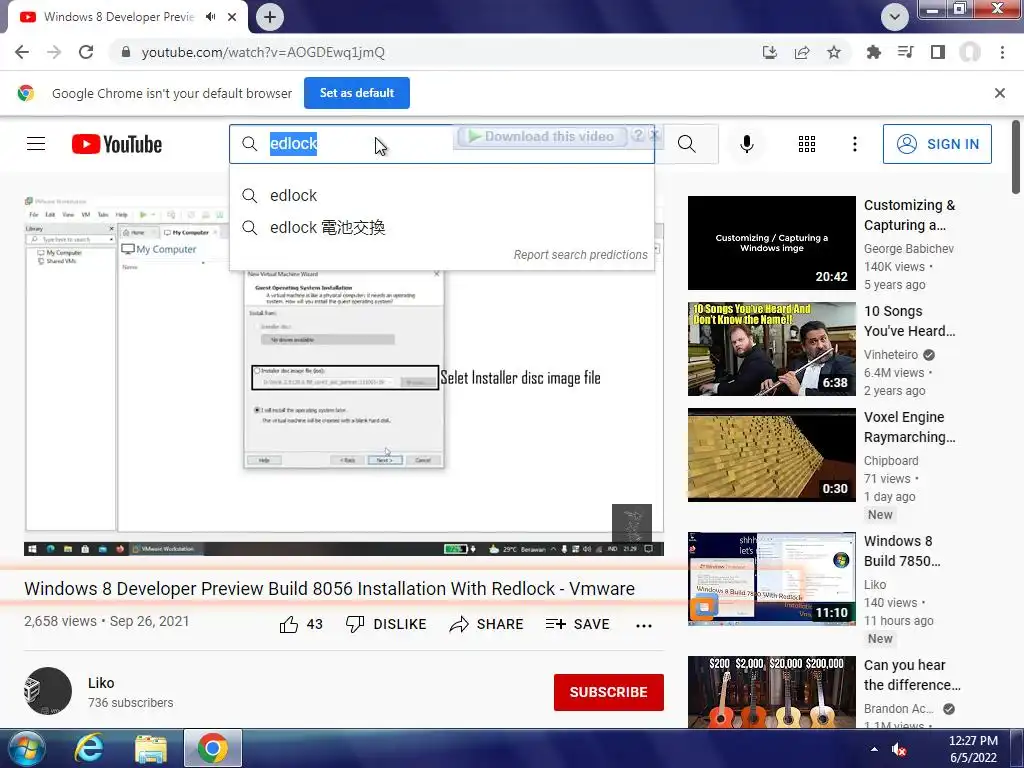Launch Internet Explorer from the taskbar
Screen dimensions: 1024x768
click(x=88, y=748)
